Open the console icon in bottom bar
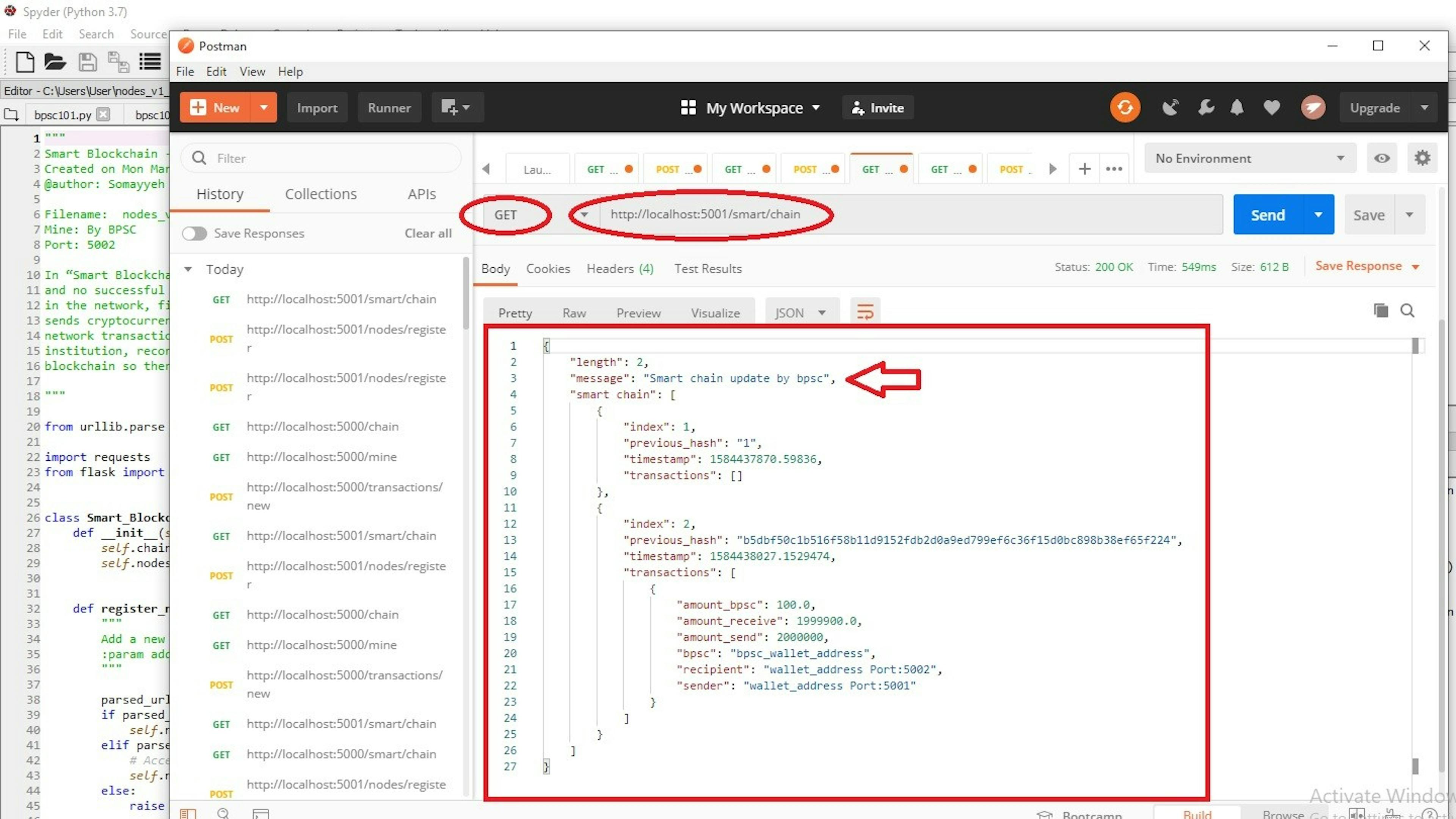 260,813
